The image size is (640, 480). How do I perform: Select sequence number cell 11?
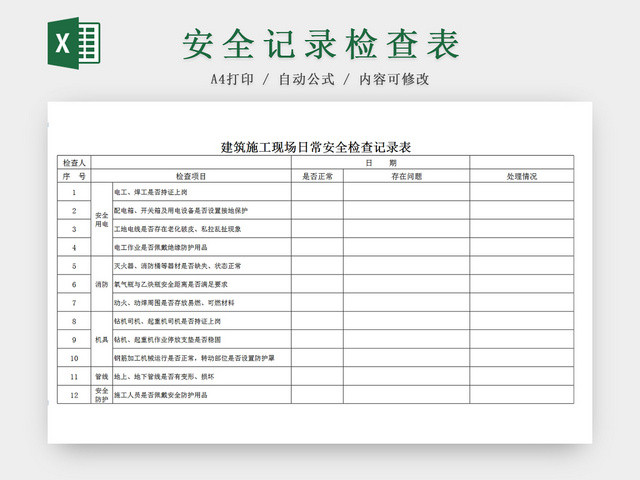(x=74, y=376)
